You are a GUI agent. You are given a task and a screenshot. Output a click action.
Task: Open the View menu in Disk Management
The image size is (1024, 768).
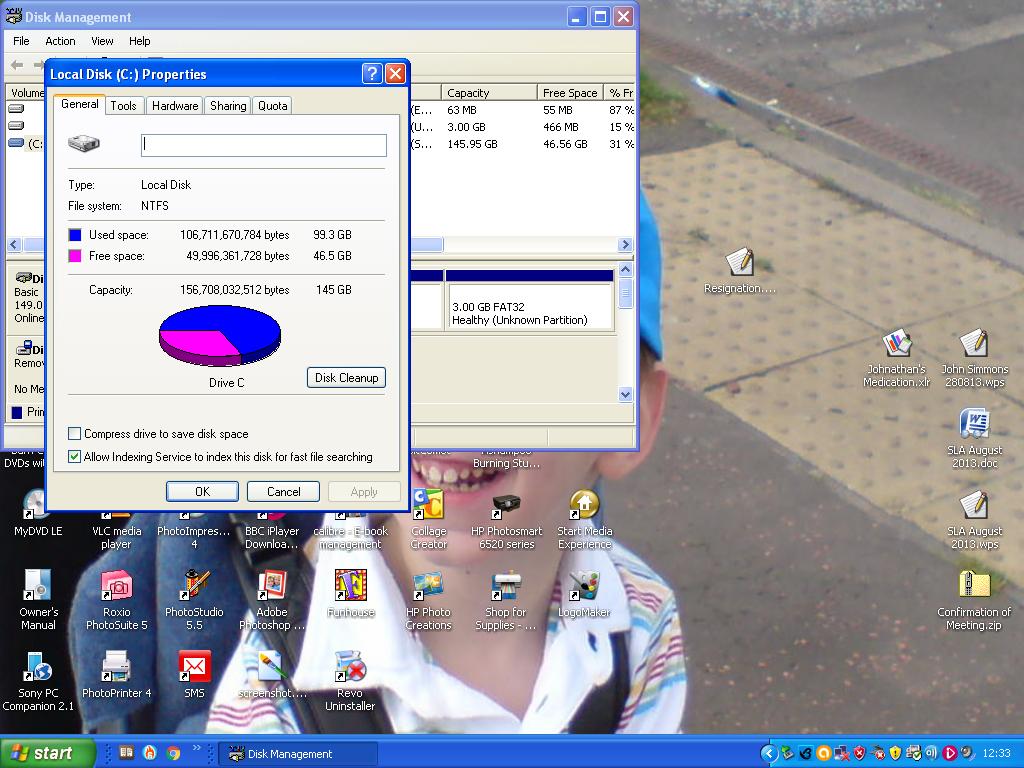[x=102, y=41]
